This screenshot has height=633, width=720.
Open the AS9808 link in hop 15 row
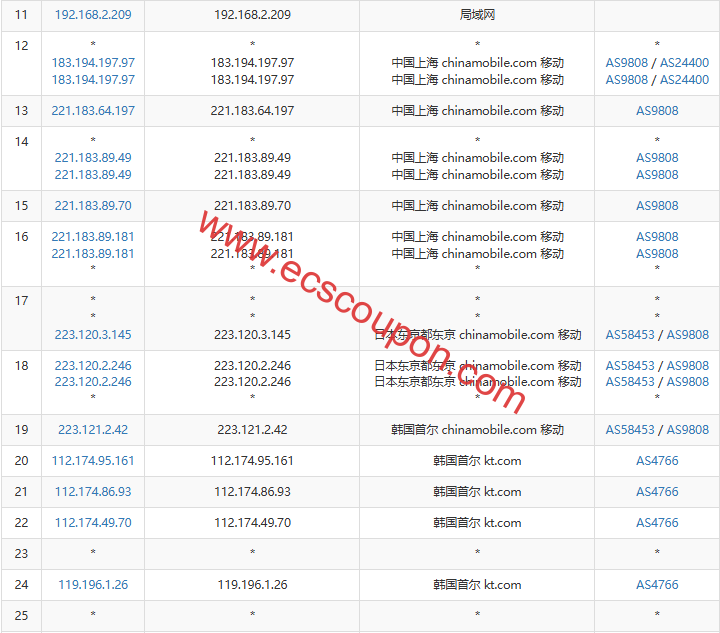657,206
